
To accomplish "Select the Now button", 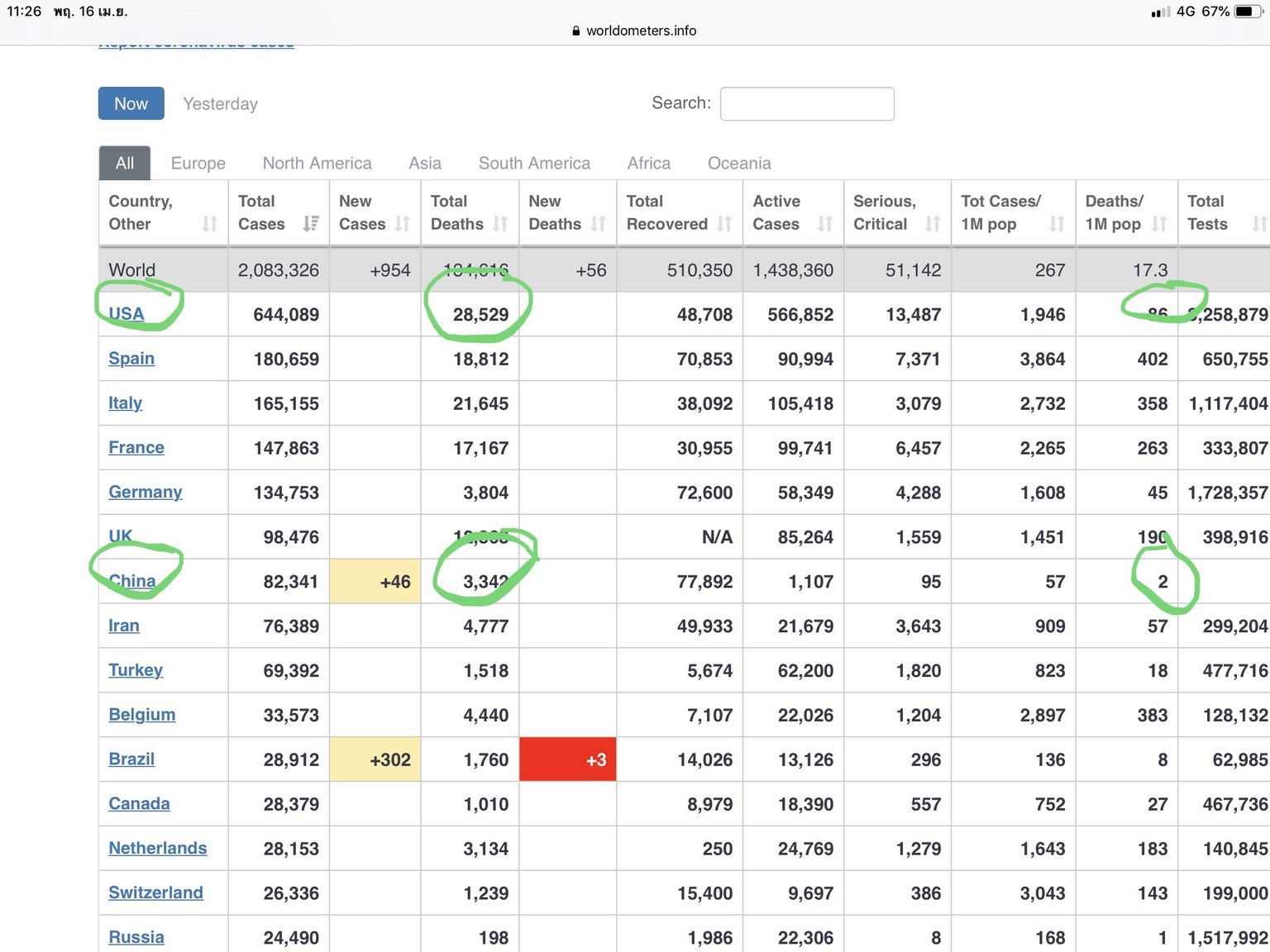I will tap(131, 103).
